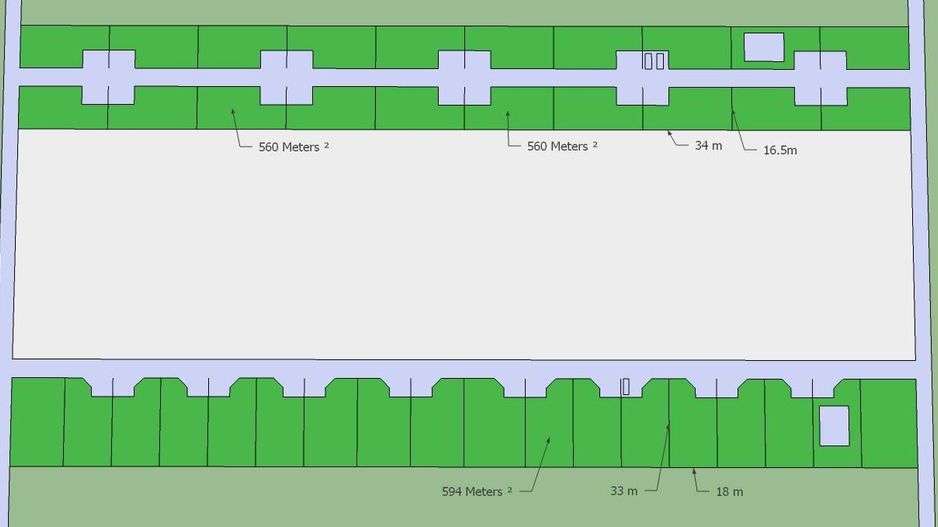
Task: Select the olive green strip along the bottom
Action: 300,497
